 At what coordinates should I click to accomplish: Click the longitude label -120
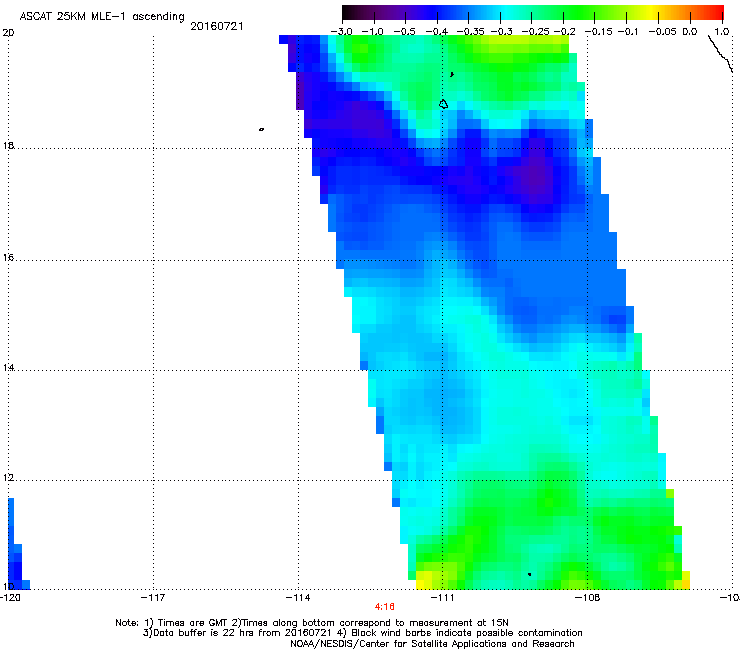pos(10,598)
